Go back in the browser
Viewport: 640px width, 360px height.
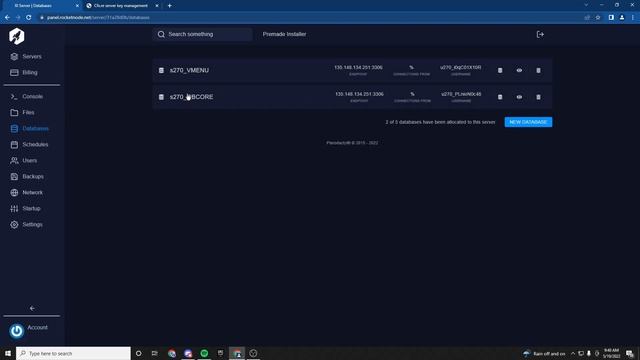[7, 18]
